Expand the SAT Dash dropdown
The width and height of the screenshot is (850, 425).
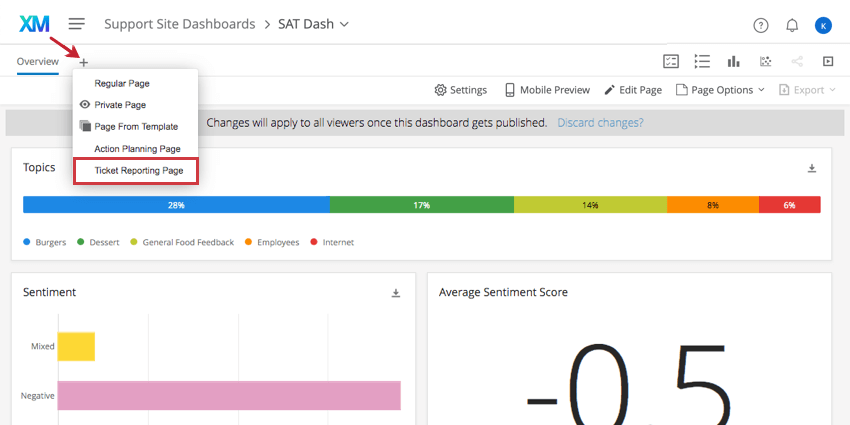[x=345, y=23]
